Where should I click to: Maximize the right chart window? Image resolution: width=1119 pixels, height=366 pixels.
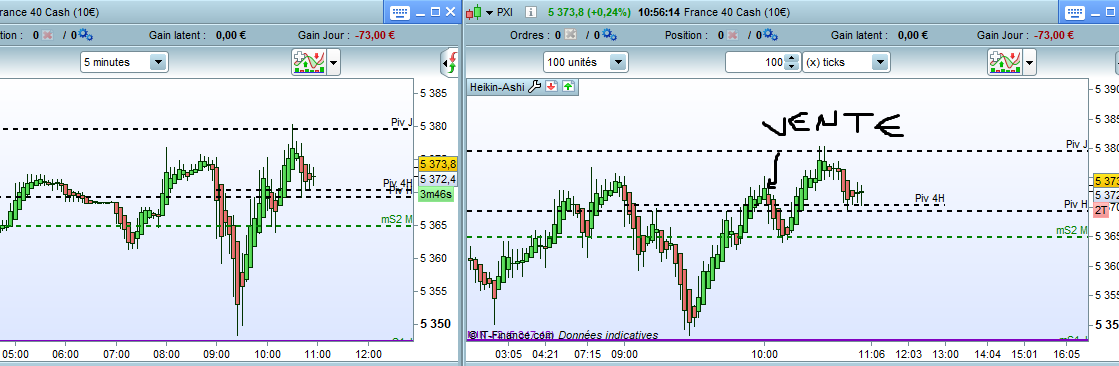click(x=1110, y=12)
